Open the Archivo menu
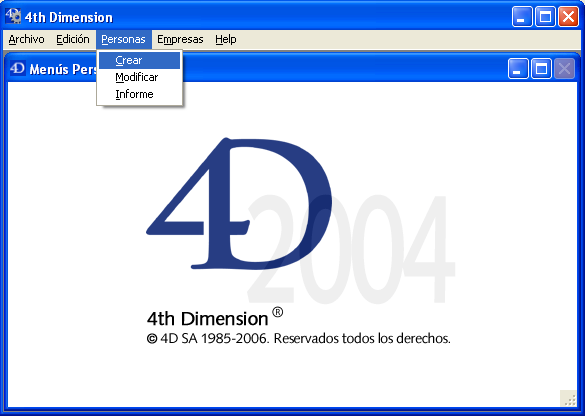Image resolution: width=585 pixels, height=416 pixels. point(26,39)
